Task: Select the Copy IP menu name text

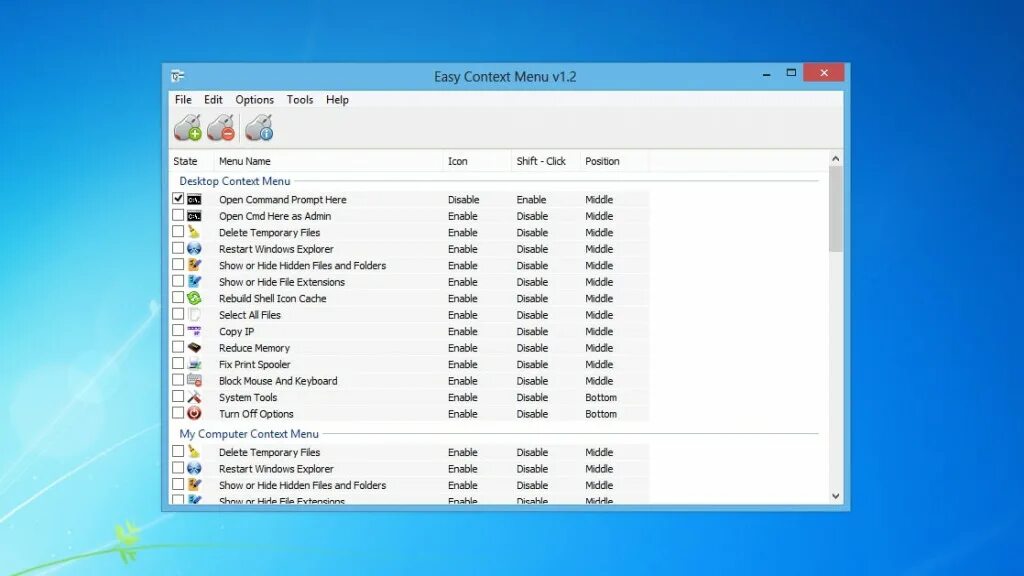Action: click(236, 332)
